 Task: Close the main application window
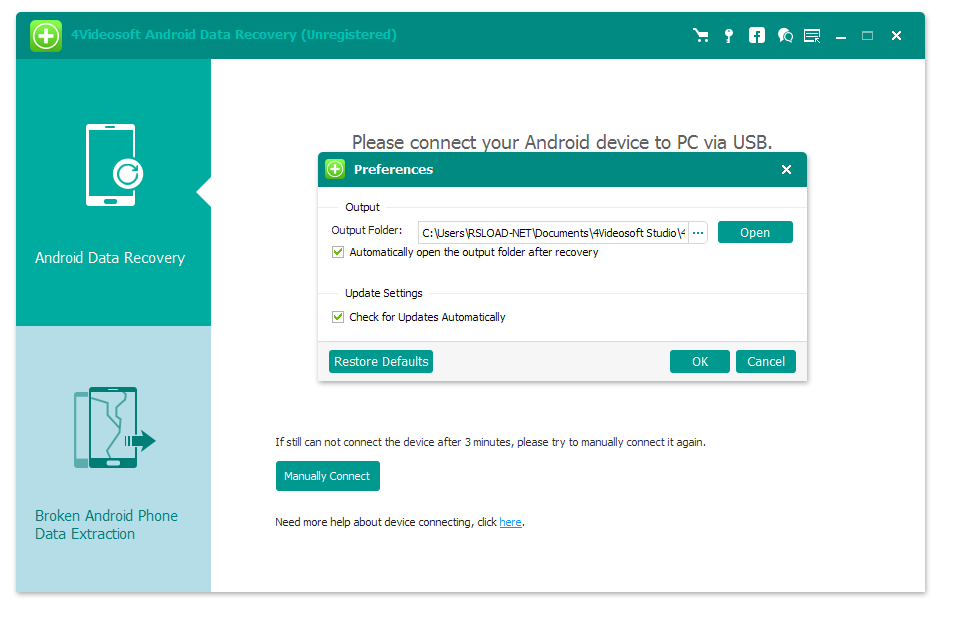(896, 36)
